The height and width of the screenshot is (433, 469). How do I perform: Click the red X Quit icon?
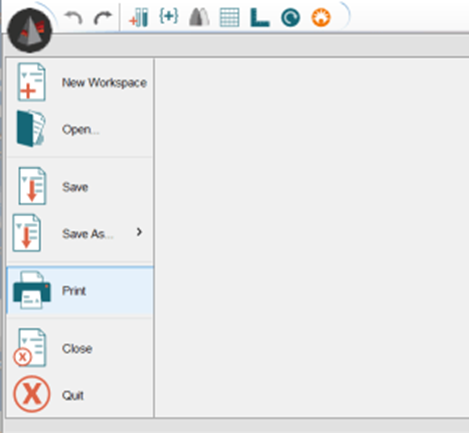tap(32, 394)
